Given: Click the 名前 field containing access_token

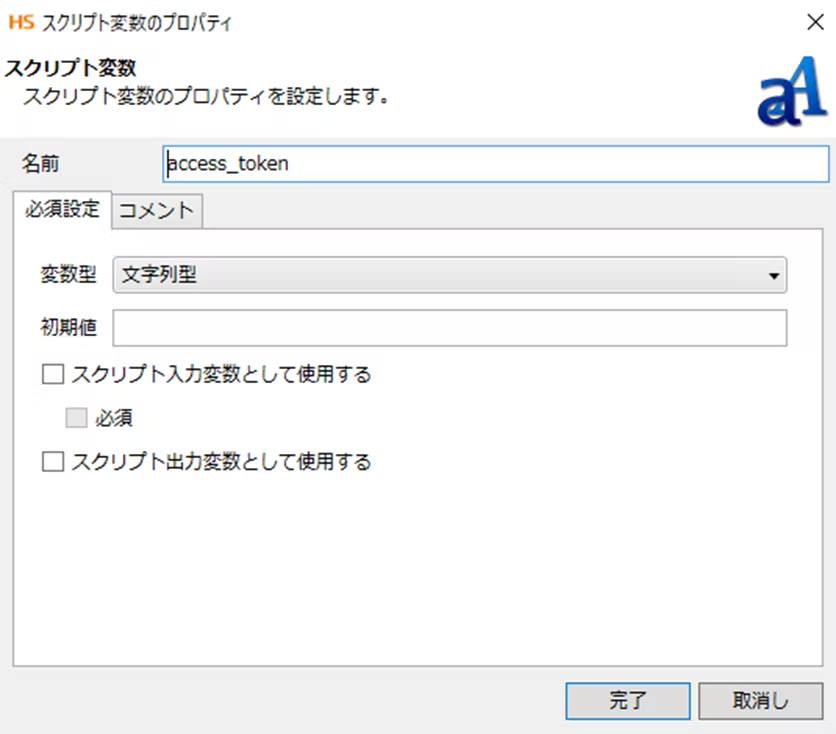Looking at the screenshot, I should 494,164.
